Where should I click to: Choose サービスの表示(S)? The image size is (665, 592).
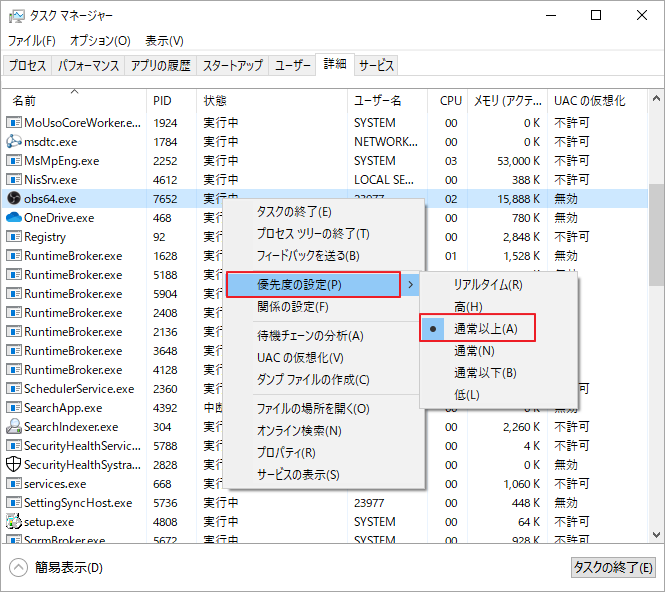(324, 474)
